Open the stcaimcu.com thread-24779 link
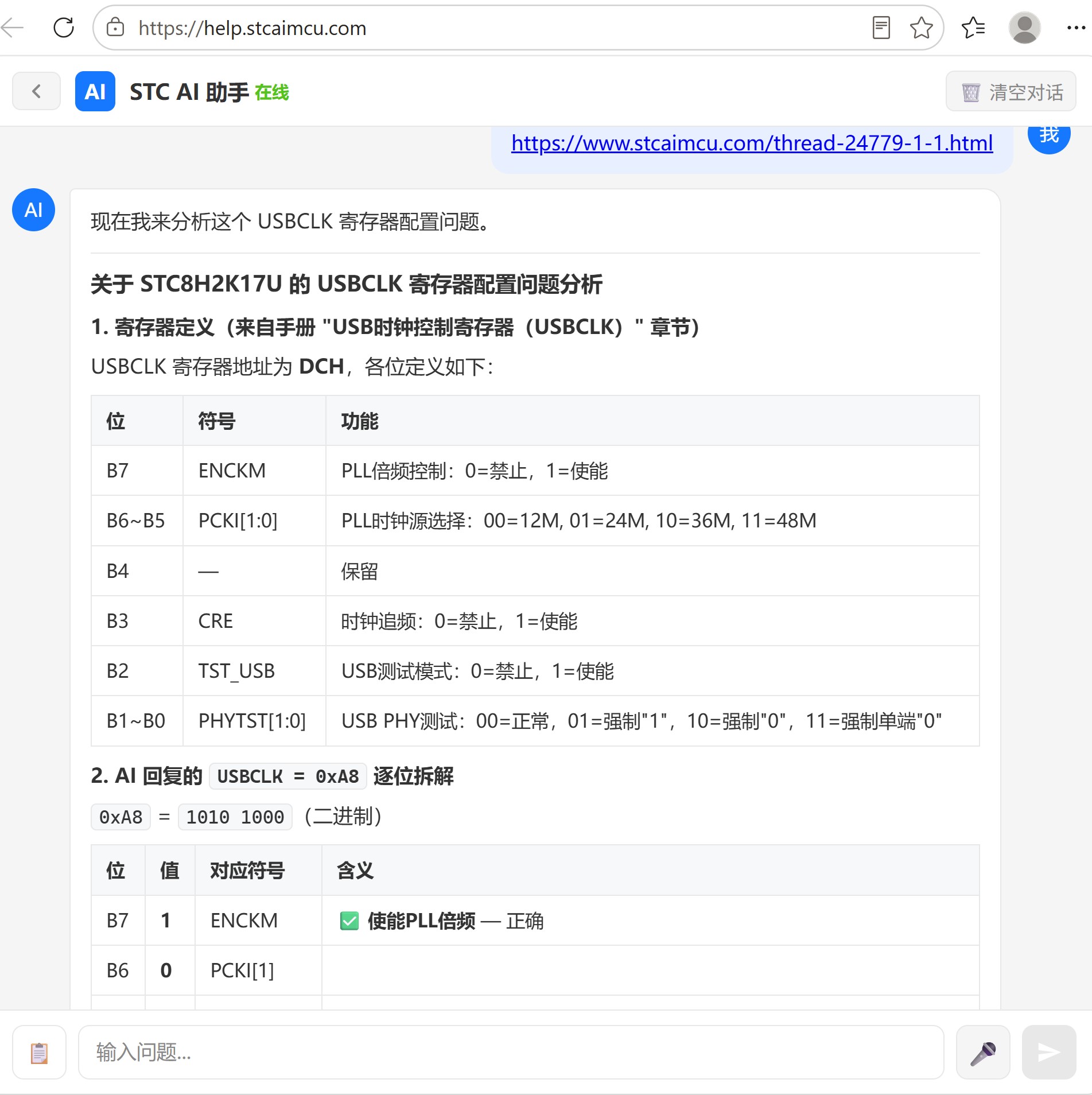 [752, 143]
